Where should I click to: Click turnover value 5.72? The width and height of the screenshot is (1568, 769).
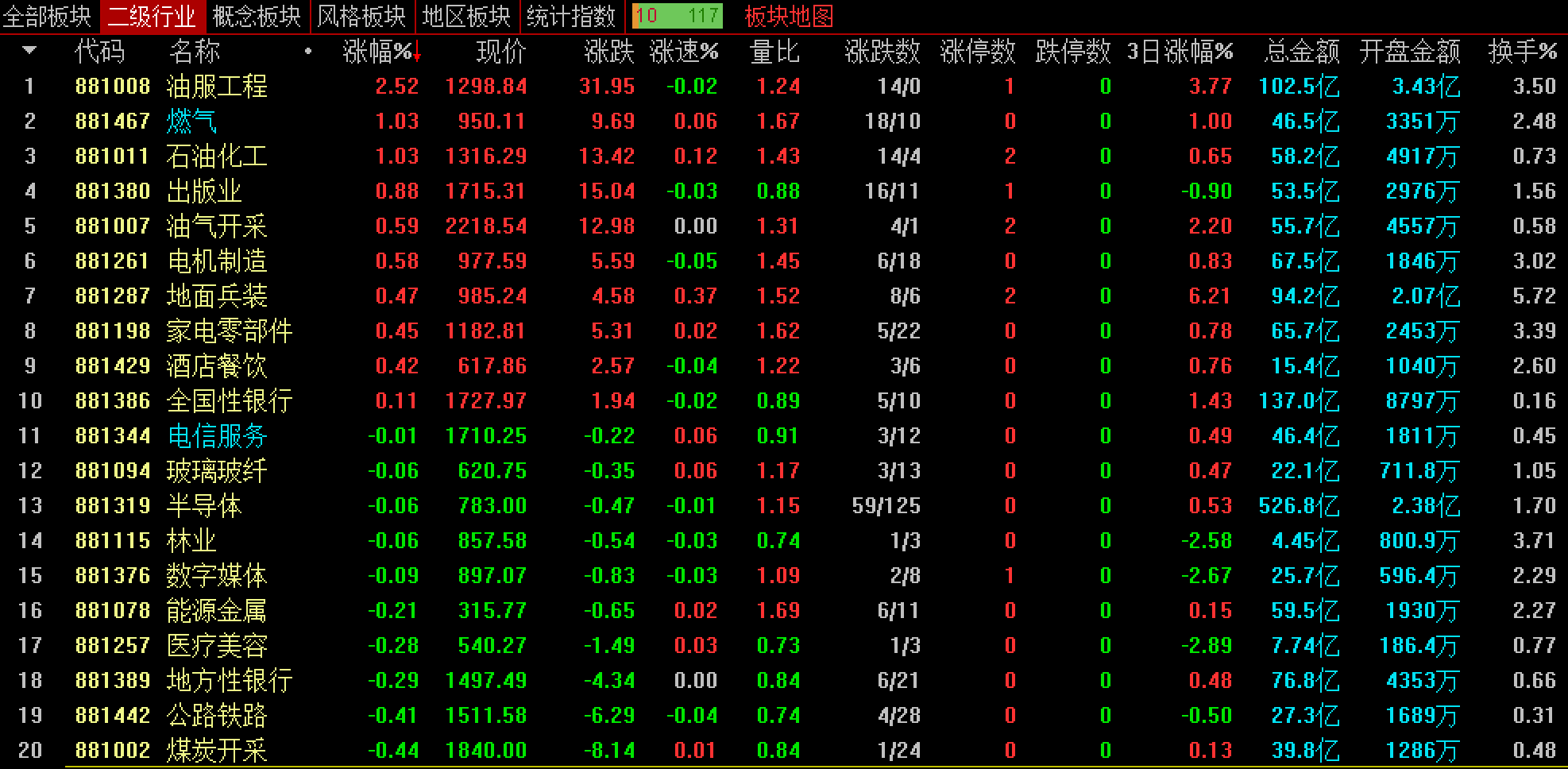1534,296
